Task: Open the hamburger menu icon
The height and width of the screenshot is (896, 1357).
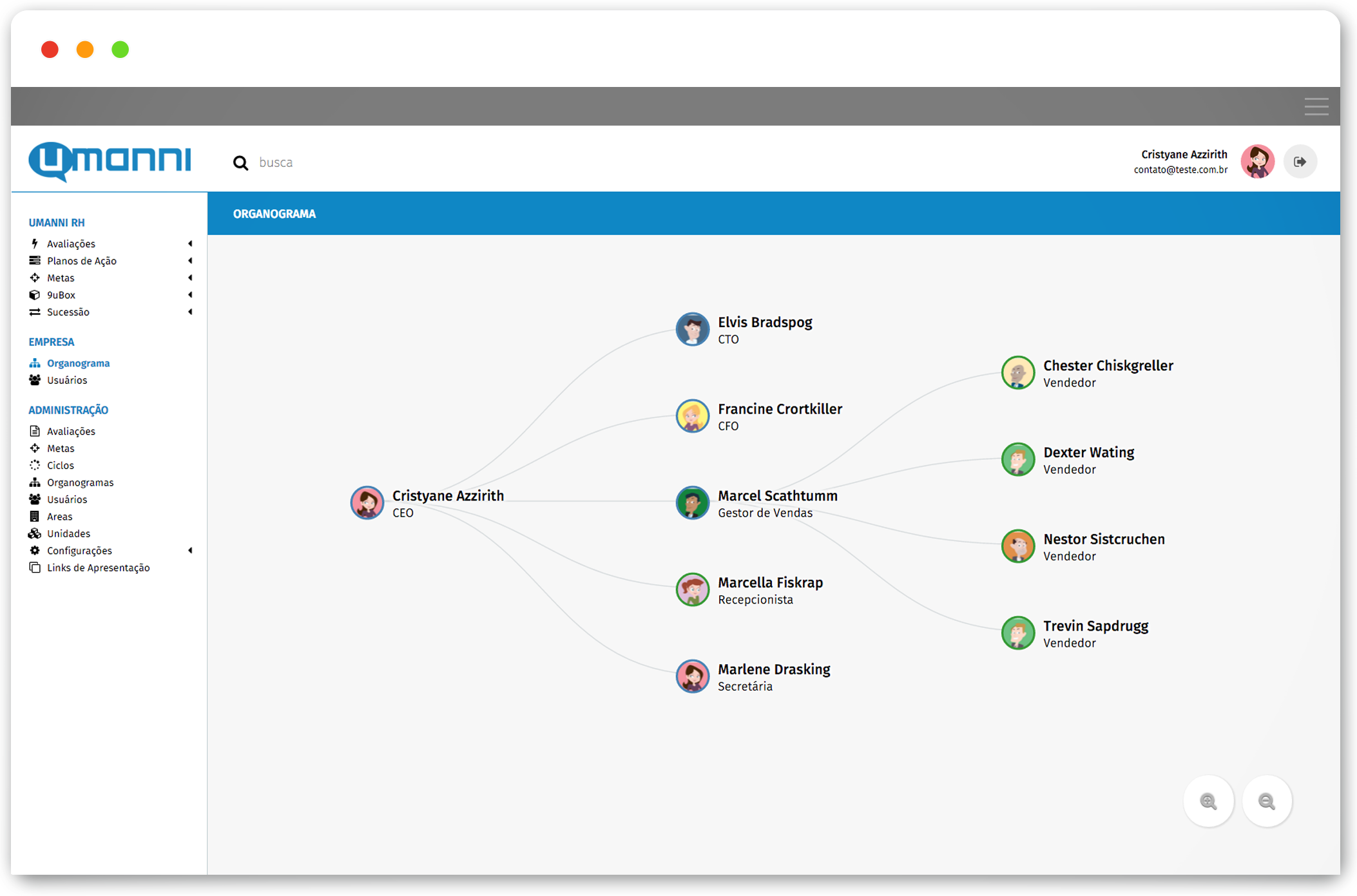Action: point(1316,106)
